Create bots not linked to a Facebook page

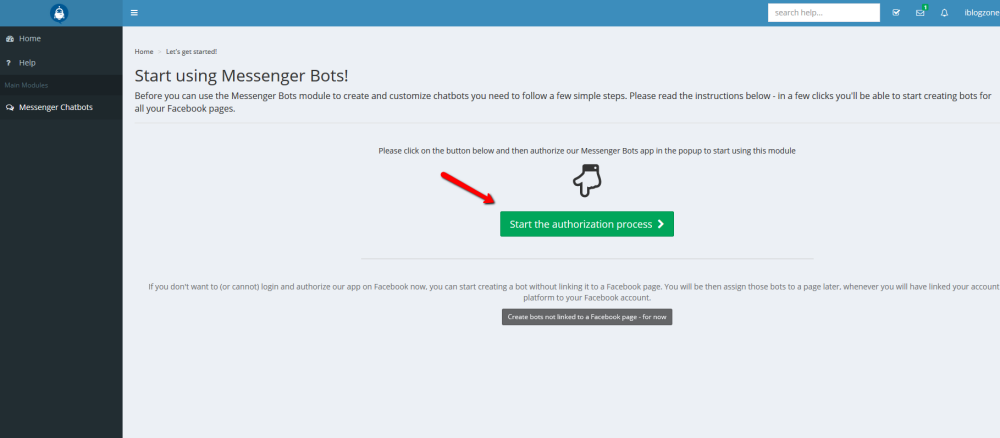click(587, 317)
